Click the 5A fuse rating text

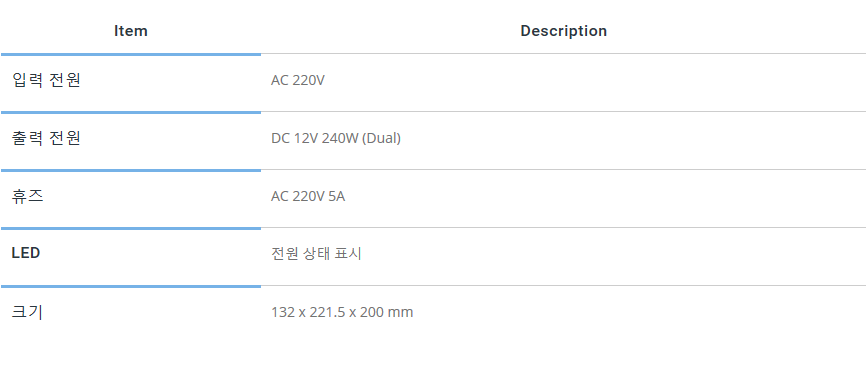click(x=337, y=197)
